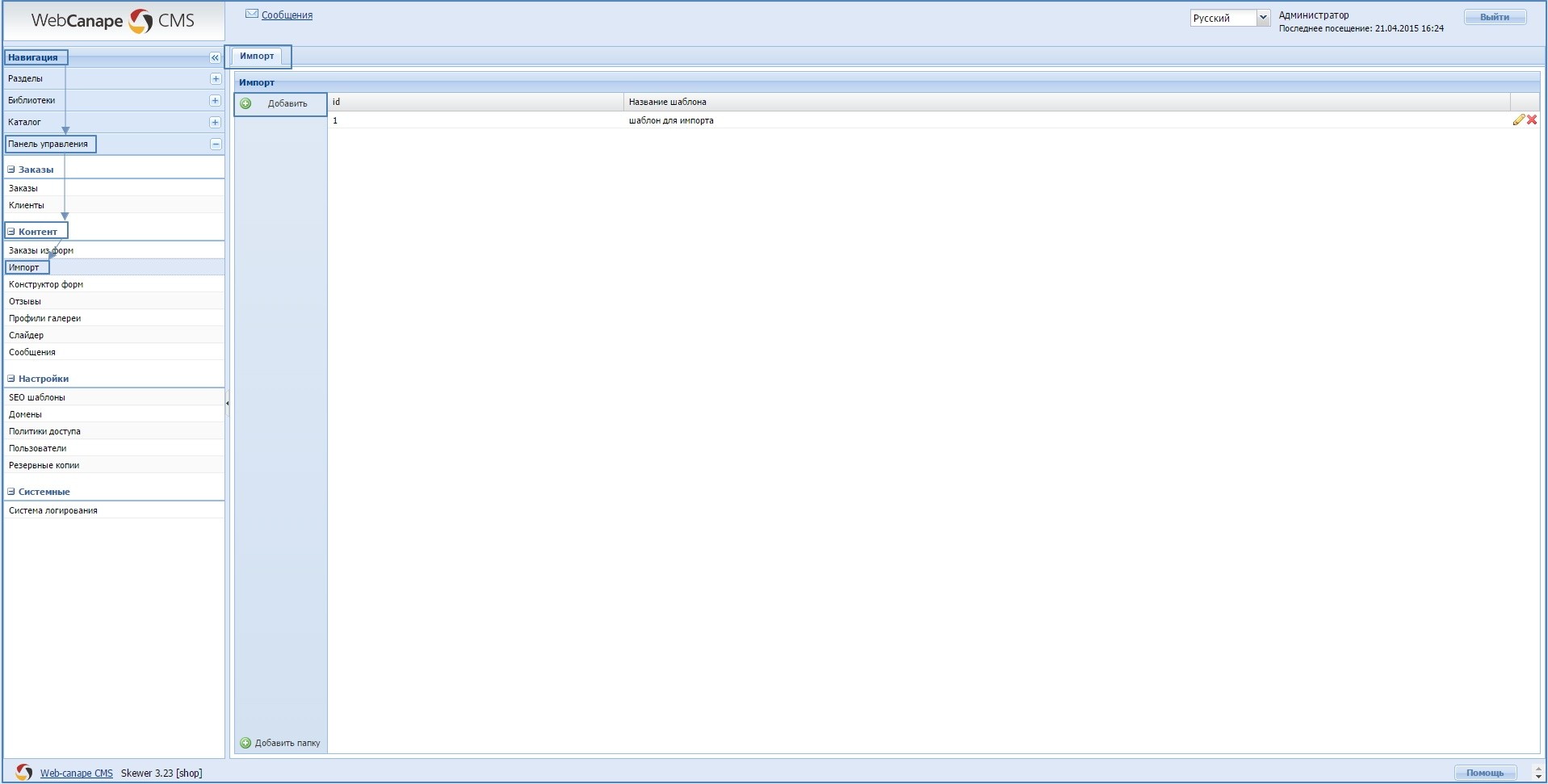The image size is (1548, 784).
Task: Collapse navigation panel with double-arrow icon
Action: click(215, 57)
